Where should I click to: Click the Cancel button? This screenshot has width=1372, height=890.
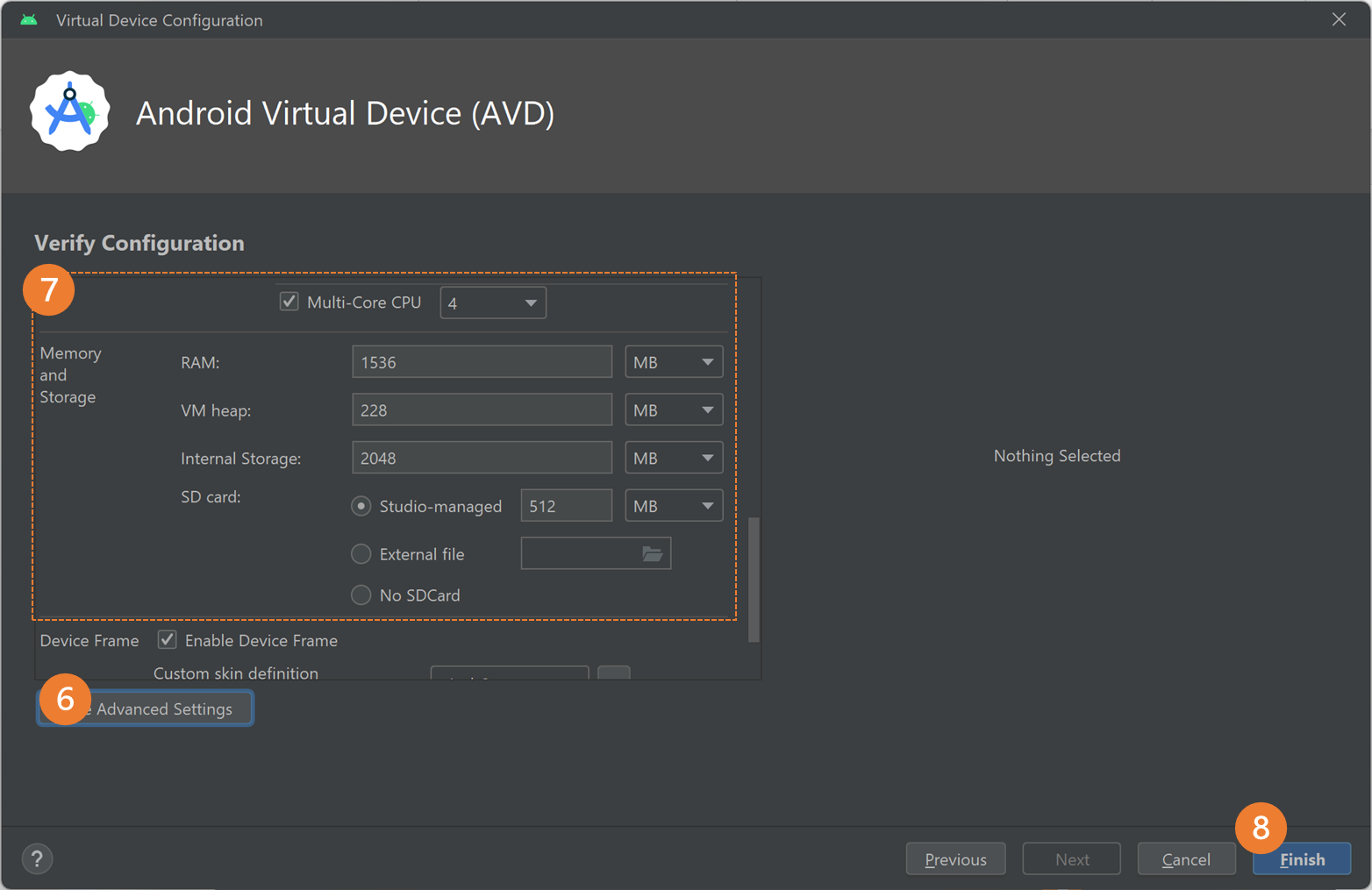tap(1186, 859)
